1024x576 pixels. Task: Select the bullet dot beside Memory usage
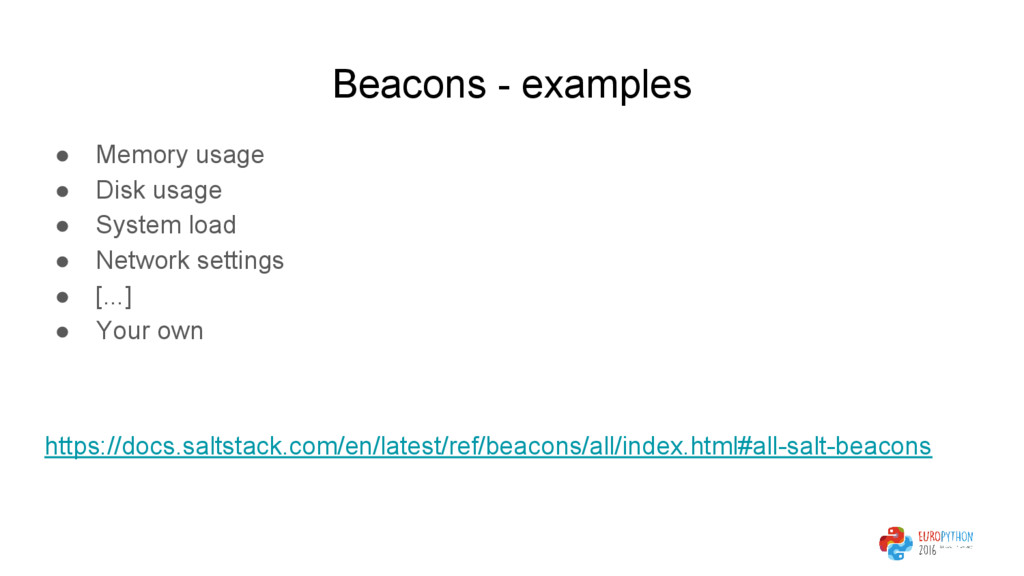click(x=63, y=156)
